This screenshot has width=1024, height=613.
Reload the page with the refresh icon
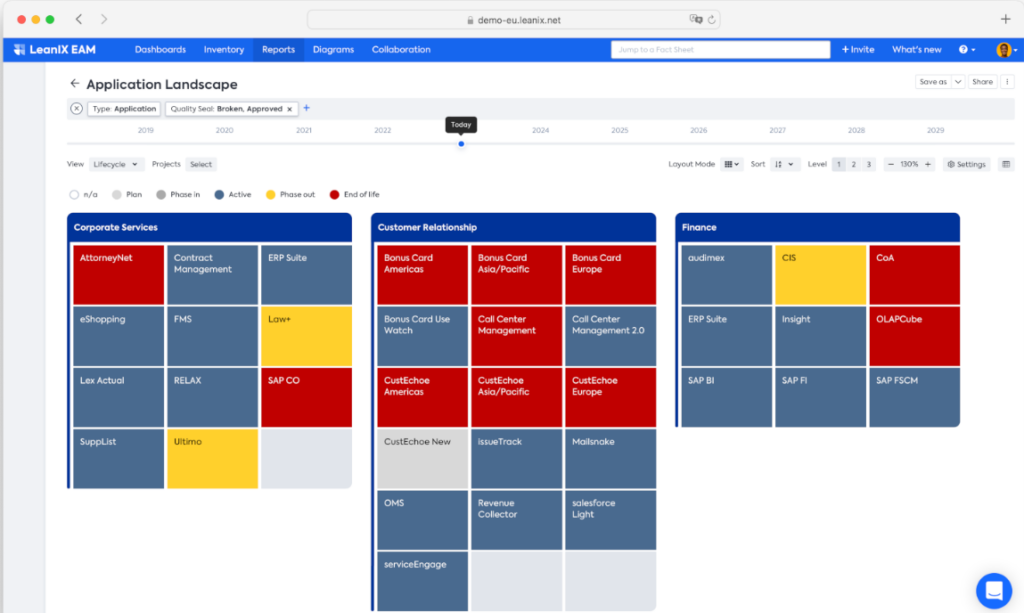coord(711,20)
